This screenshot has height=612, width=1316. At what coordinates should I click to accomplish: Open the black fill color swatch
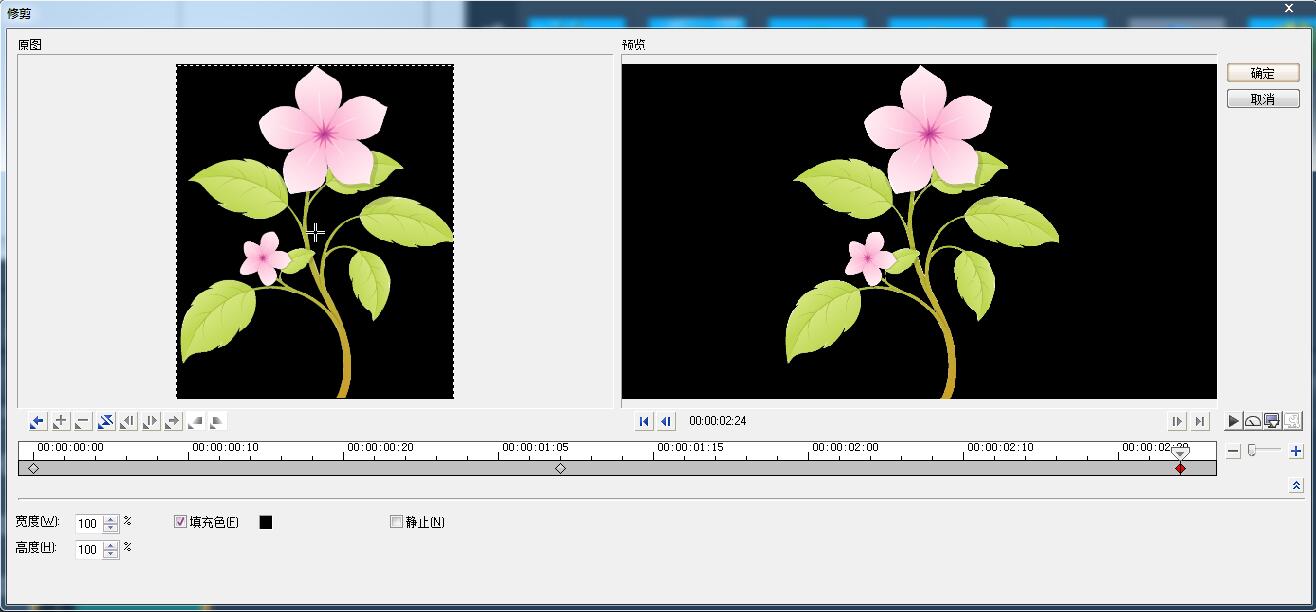[x=266, y=522]
